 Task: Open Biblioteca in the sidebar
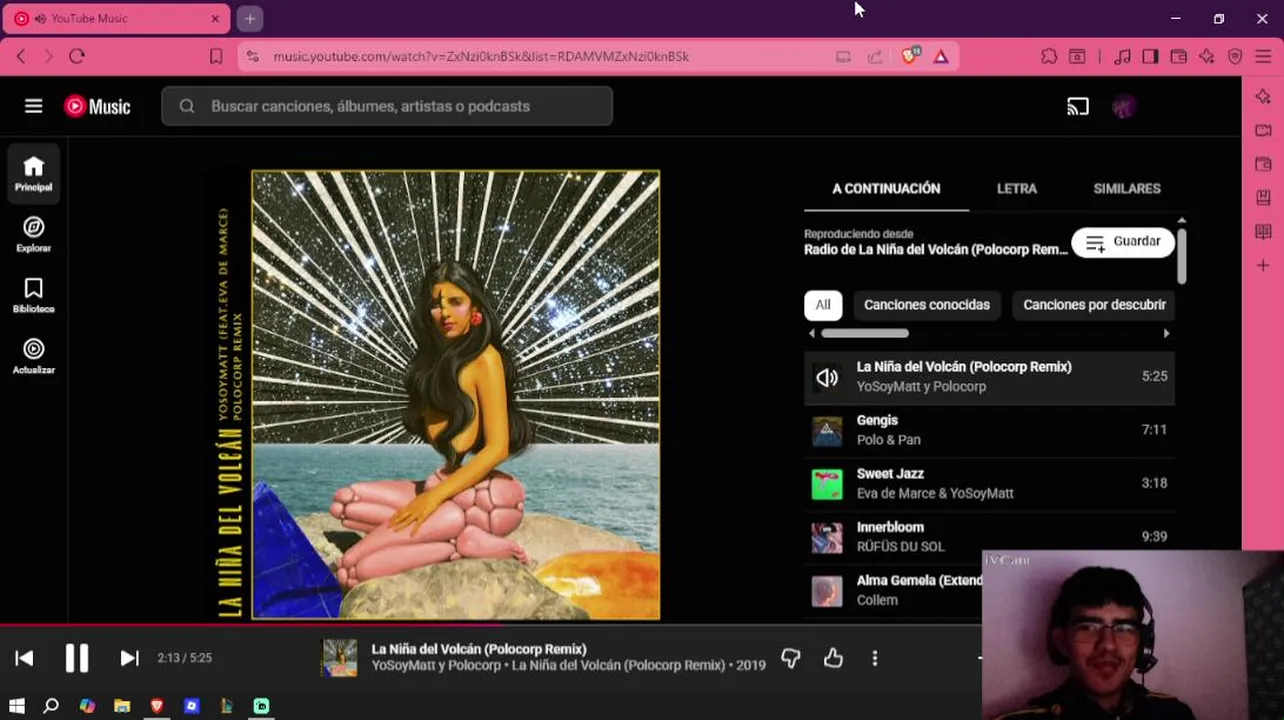pos(33,295)
